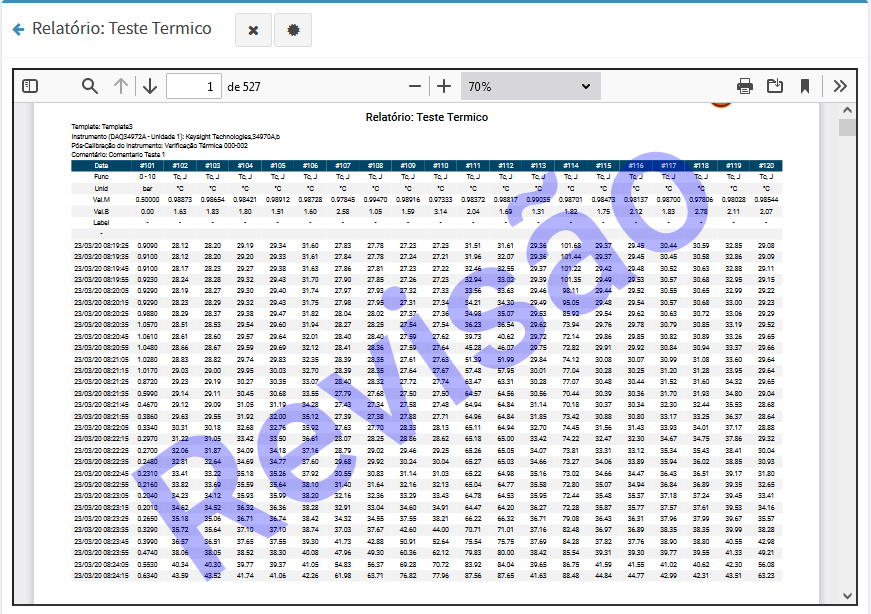Click the open/download file icon
The height and width of the screenshot is (614, 871).
point(775,86)
